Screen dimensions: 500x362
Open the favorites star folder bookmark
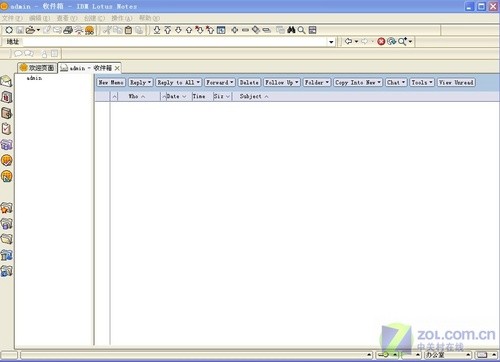point(6,208)
